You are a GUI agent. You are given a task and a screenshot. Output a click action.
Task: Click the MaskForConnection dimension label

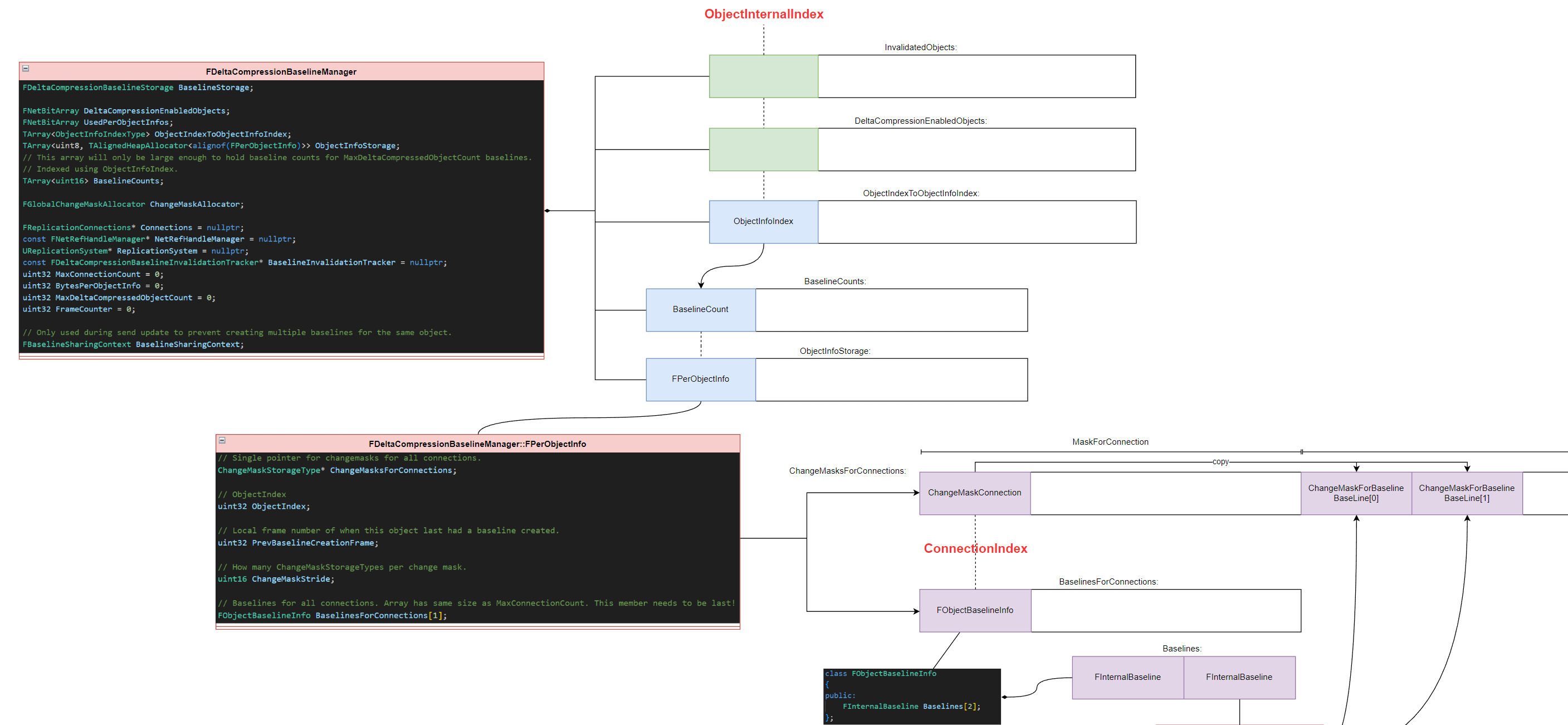pos(1110,442)
